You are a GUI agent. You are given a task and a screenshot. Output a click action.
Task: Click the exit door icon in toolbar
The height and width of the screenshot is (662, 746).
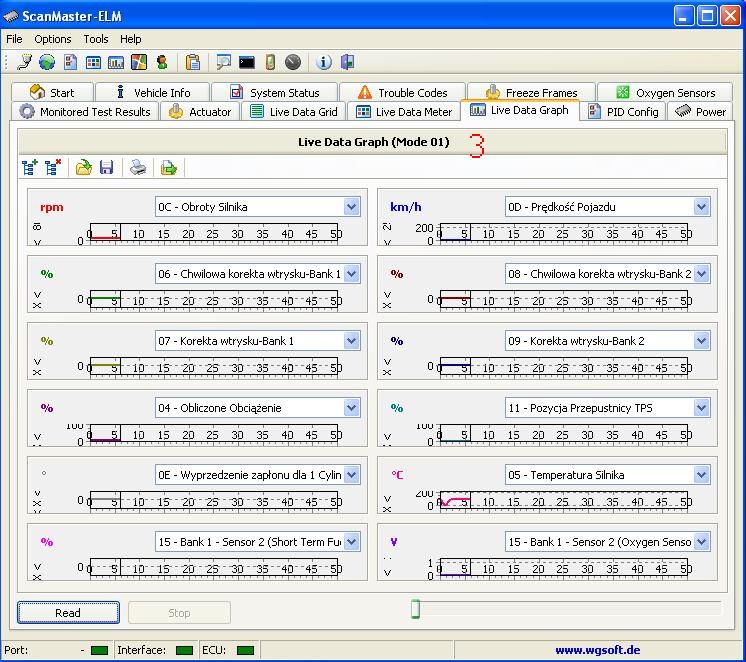pyautogui.click(x=347, y=62)
